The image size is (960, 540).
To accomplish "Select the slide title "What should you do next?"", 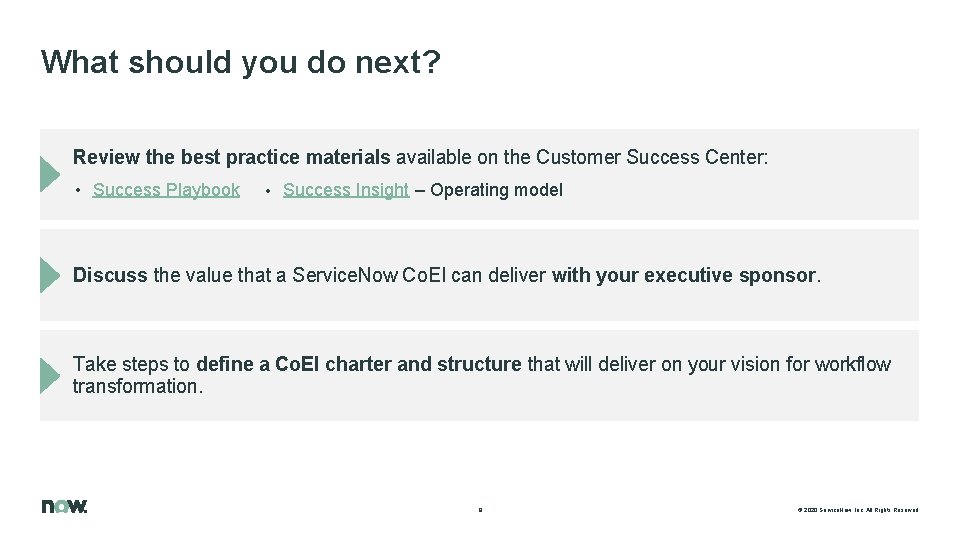I will 240,62.
